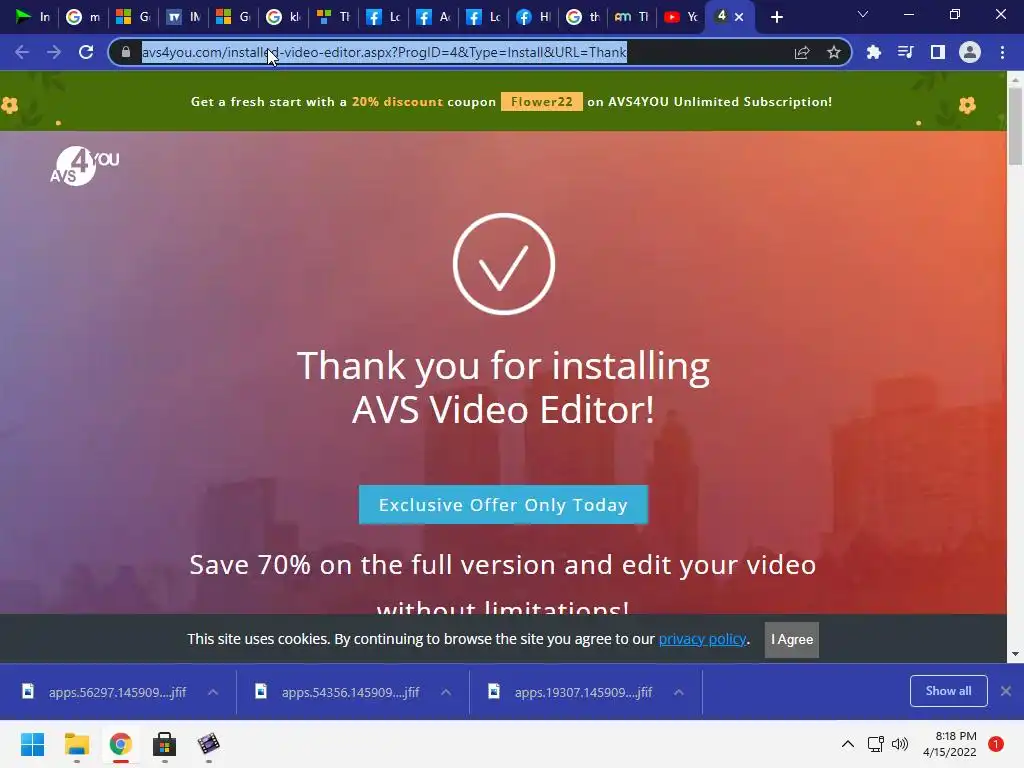The image size is (1024, 768).
Task: Expand options for apps.56297 download
Action: [x=213, y=692]
